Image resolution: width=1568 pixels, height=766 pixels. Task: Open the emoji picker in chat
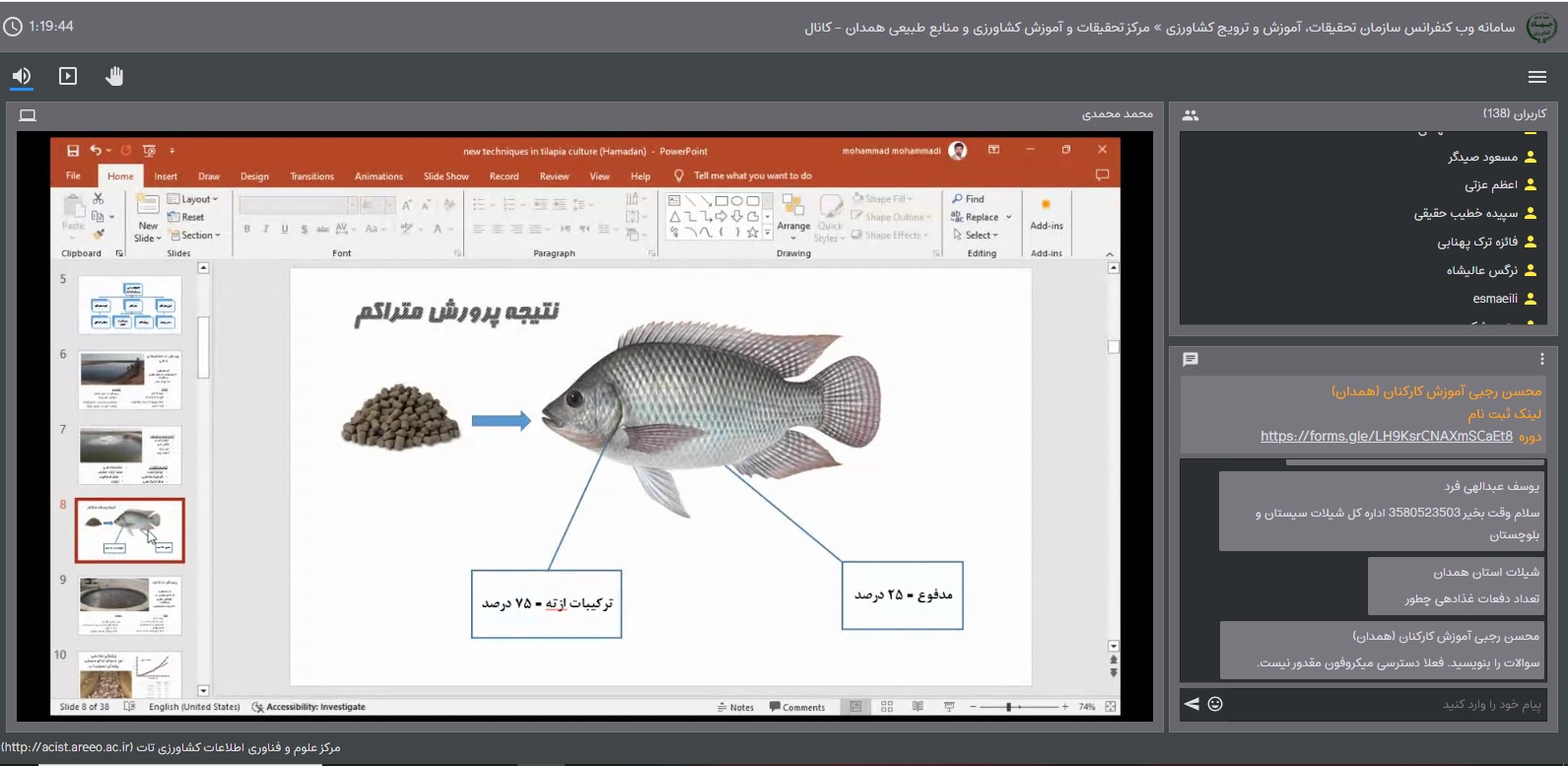(x=1215, y=704)
